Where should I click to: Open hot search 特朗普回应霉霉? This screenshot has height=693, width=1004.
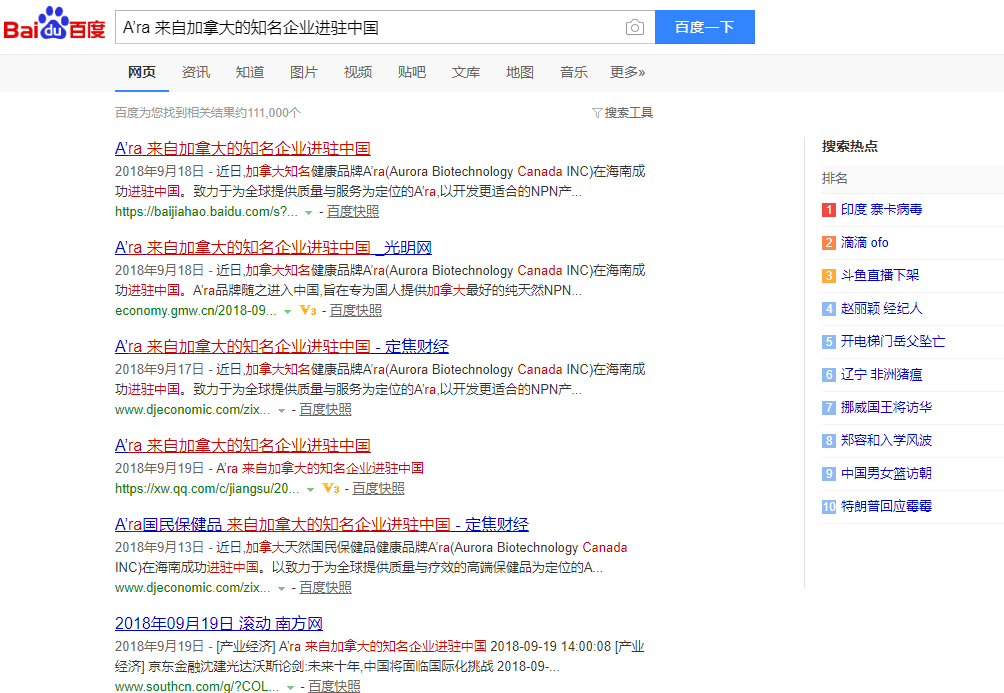tap(886, 507)
